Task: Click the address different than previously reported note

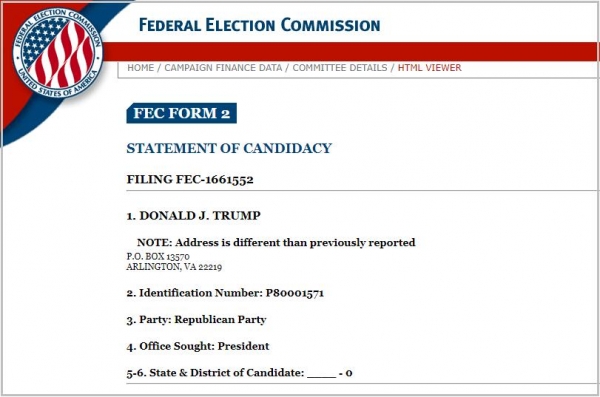Action: click(276, 242)
